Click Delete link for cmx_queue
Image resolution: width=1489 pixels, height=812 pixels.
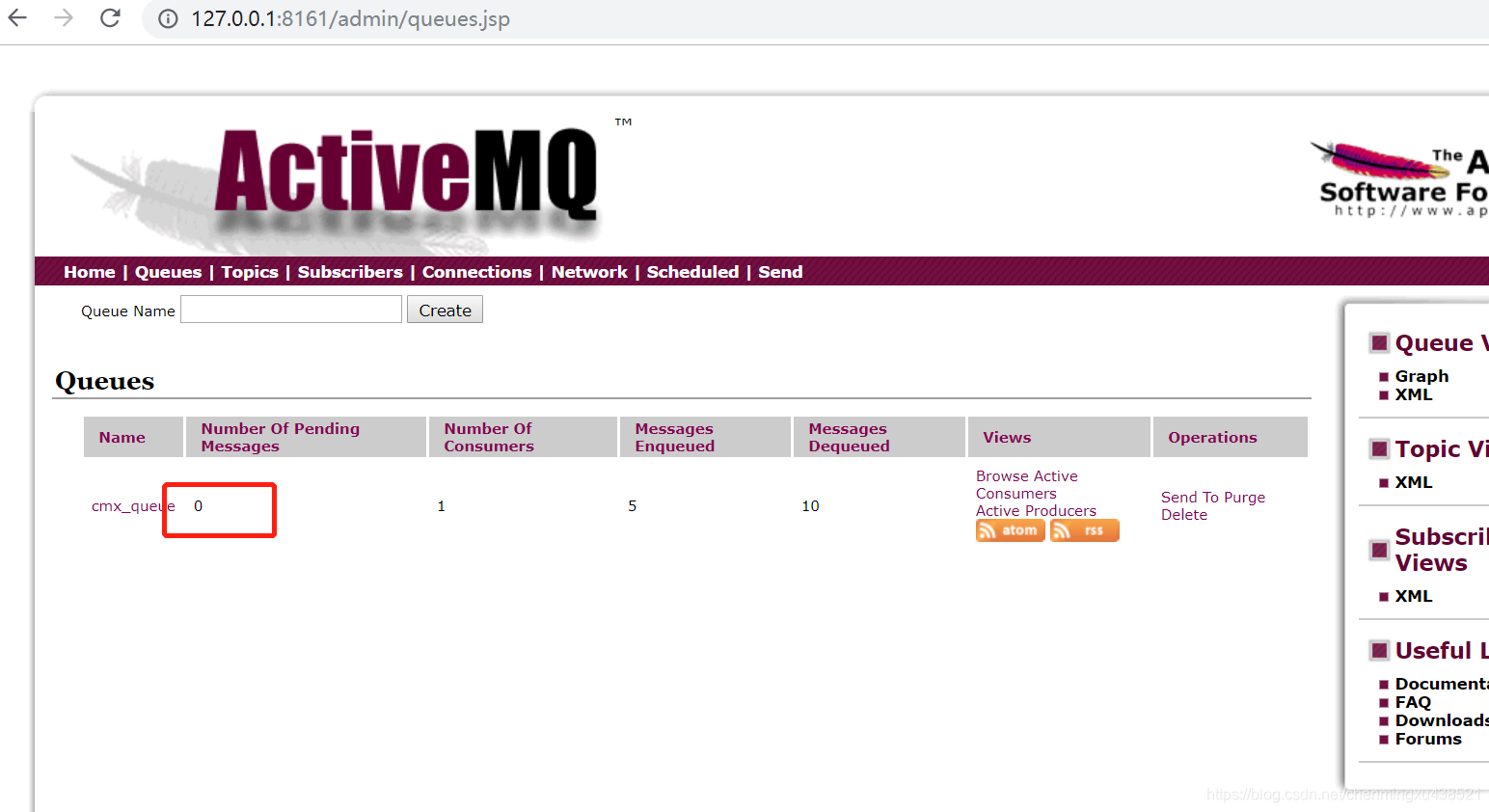[1184, 515]
